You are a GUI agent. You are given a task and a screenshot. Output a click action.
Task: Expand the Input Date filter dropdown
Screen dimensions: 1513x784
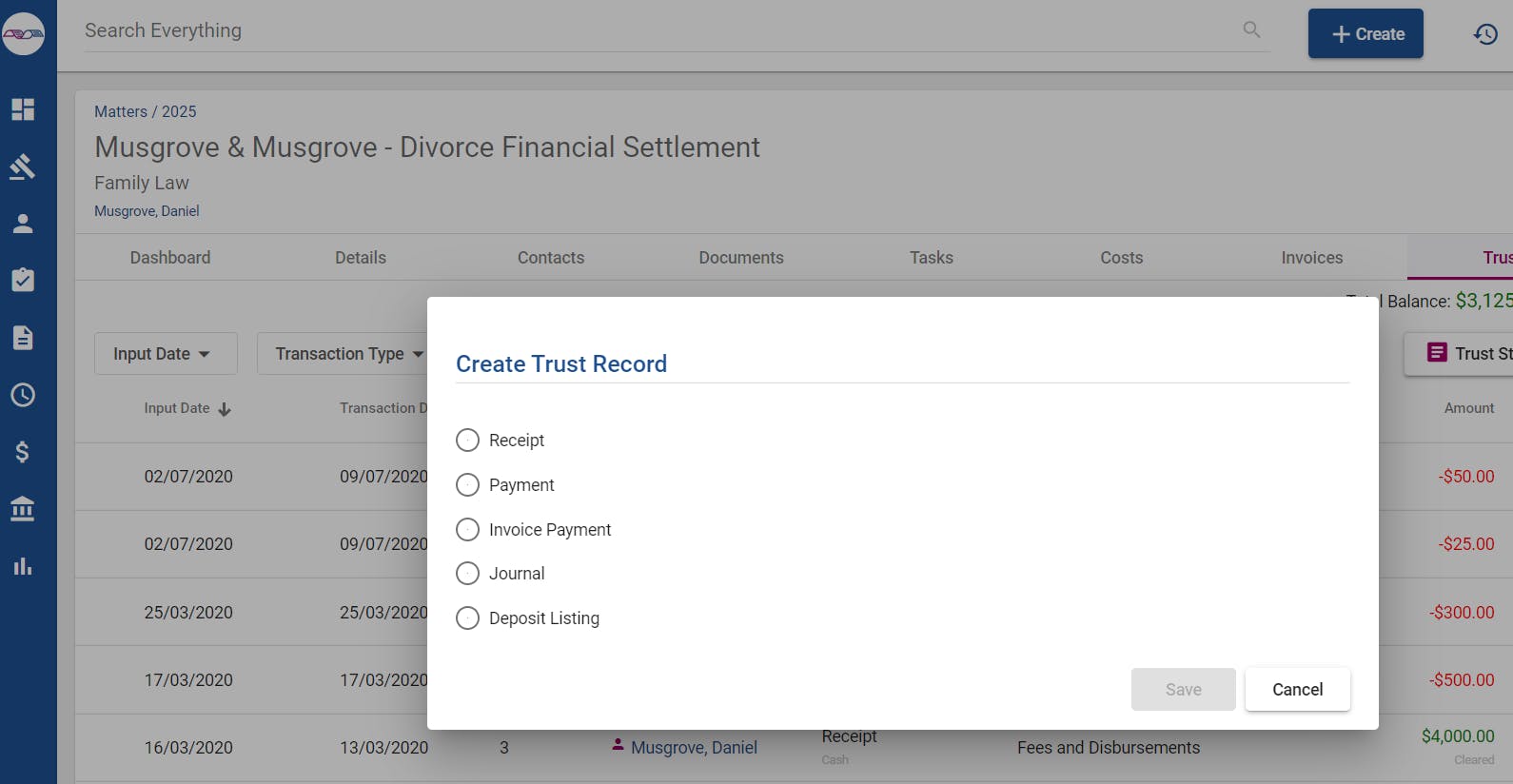tap(166, 354)
